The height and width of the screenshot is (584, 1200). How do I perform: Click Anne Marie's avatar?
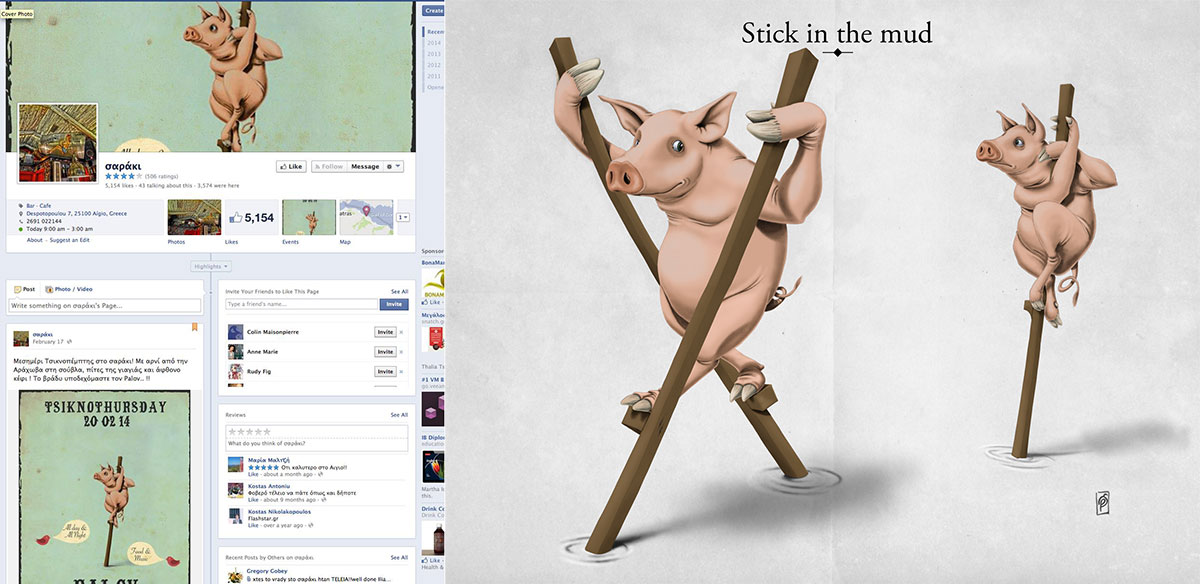pos(235,352)
